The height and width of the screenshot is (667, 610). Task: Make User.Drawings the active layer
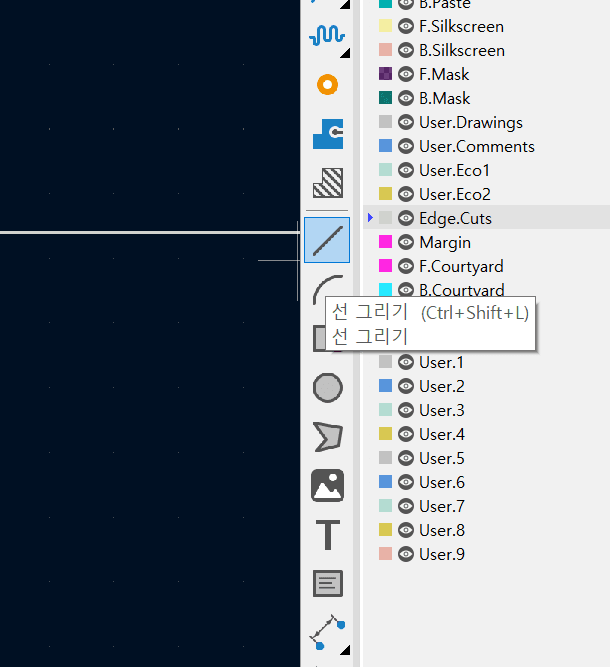click(x=470, y=122)
